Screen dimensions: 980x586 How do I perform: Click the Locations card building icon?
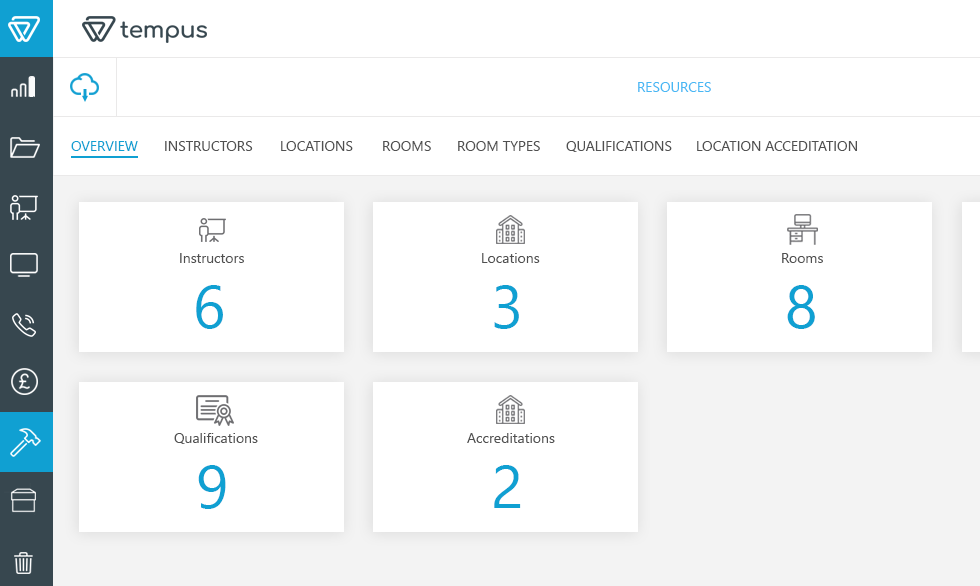511,230
